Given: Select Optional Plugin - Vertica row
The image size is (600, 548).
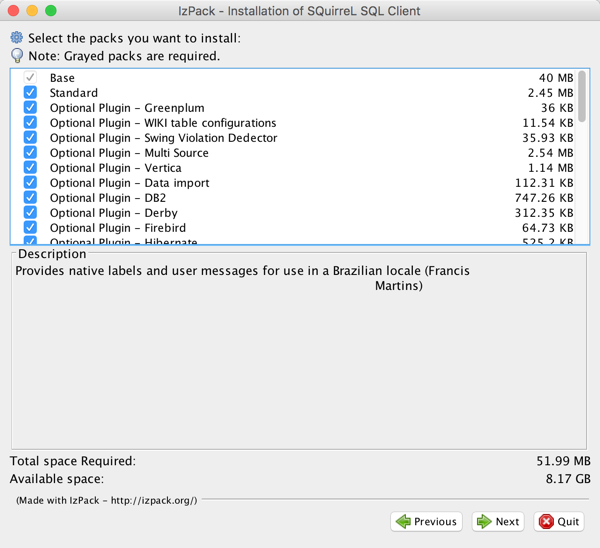Looking at the screenshot, I should (x=116, y=168).
